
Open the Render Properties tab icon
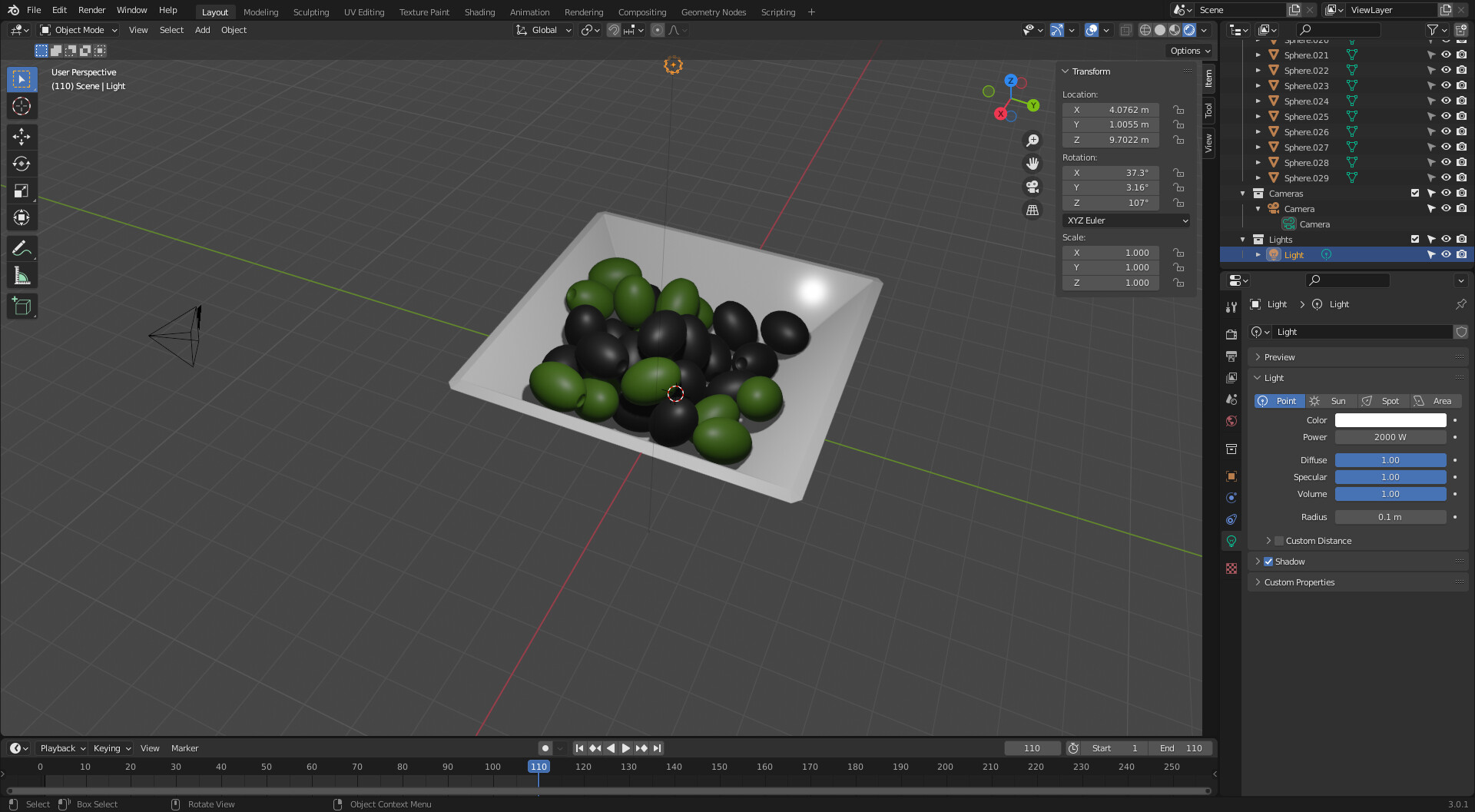[x=1231, y=334]
